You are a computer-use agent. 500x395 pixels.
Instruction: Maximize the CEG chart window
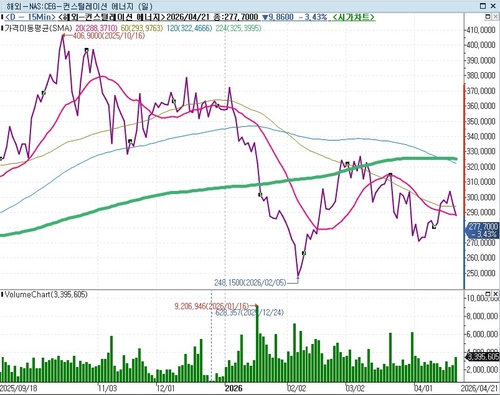click(x=483, y=6)
